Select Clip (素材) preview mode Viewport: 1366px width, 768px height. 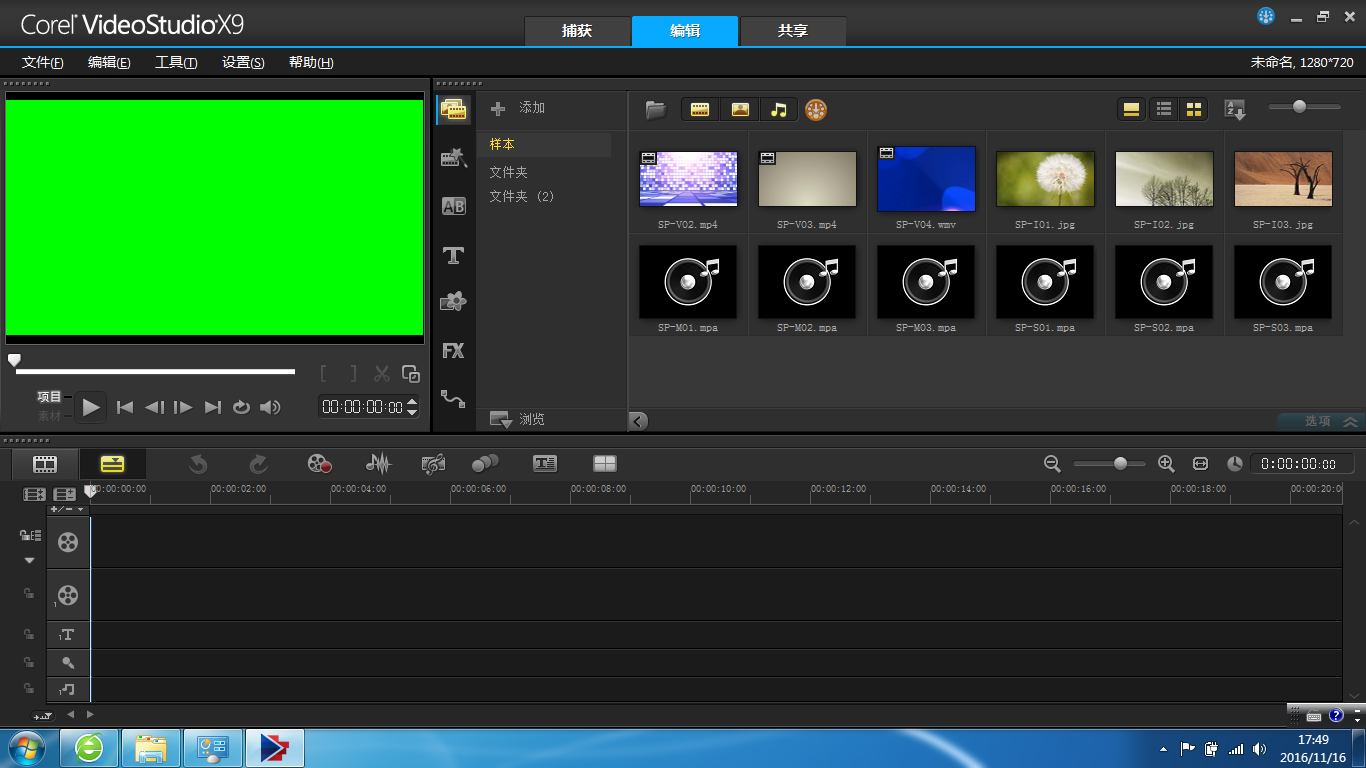(x=49, y=416)
